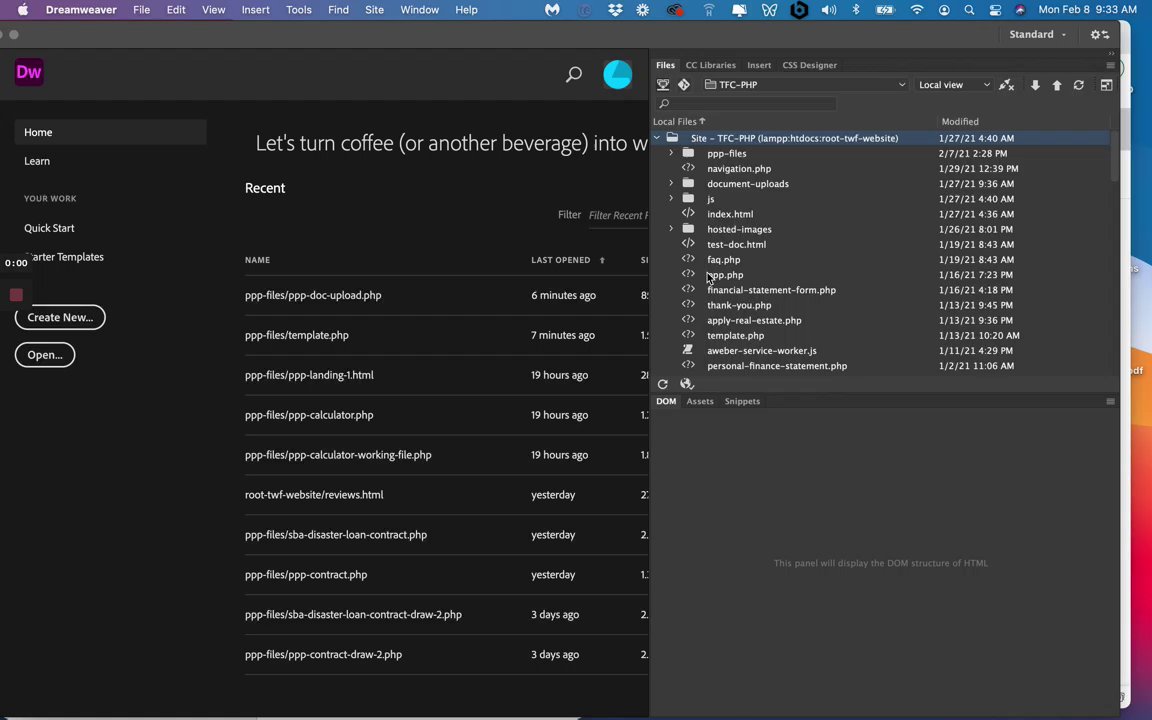Open the TFC-PHP site selector dropdown
Image resolution: width=1152 pixels, height=720 pixels.
(805, 84)
